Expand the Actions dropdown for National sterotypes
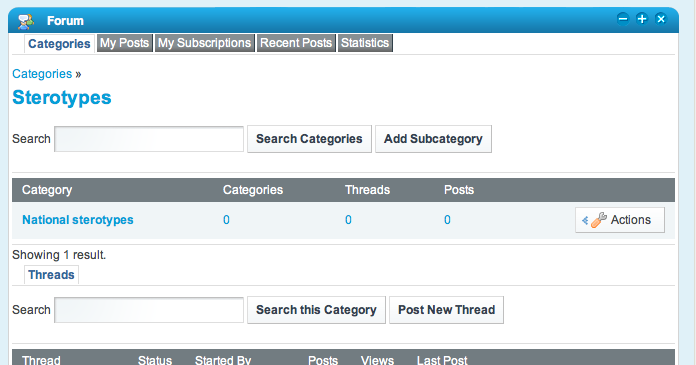 620,220
